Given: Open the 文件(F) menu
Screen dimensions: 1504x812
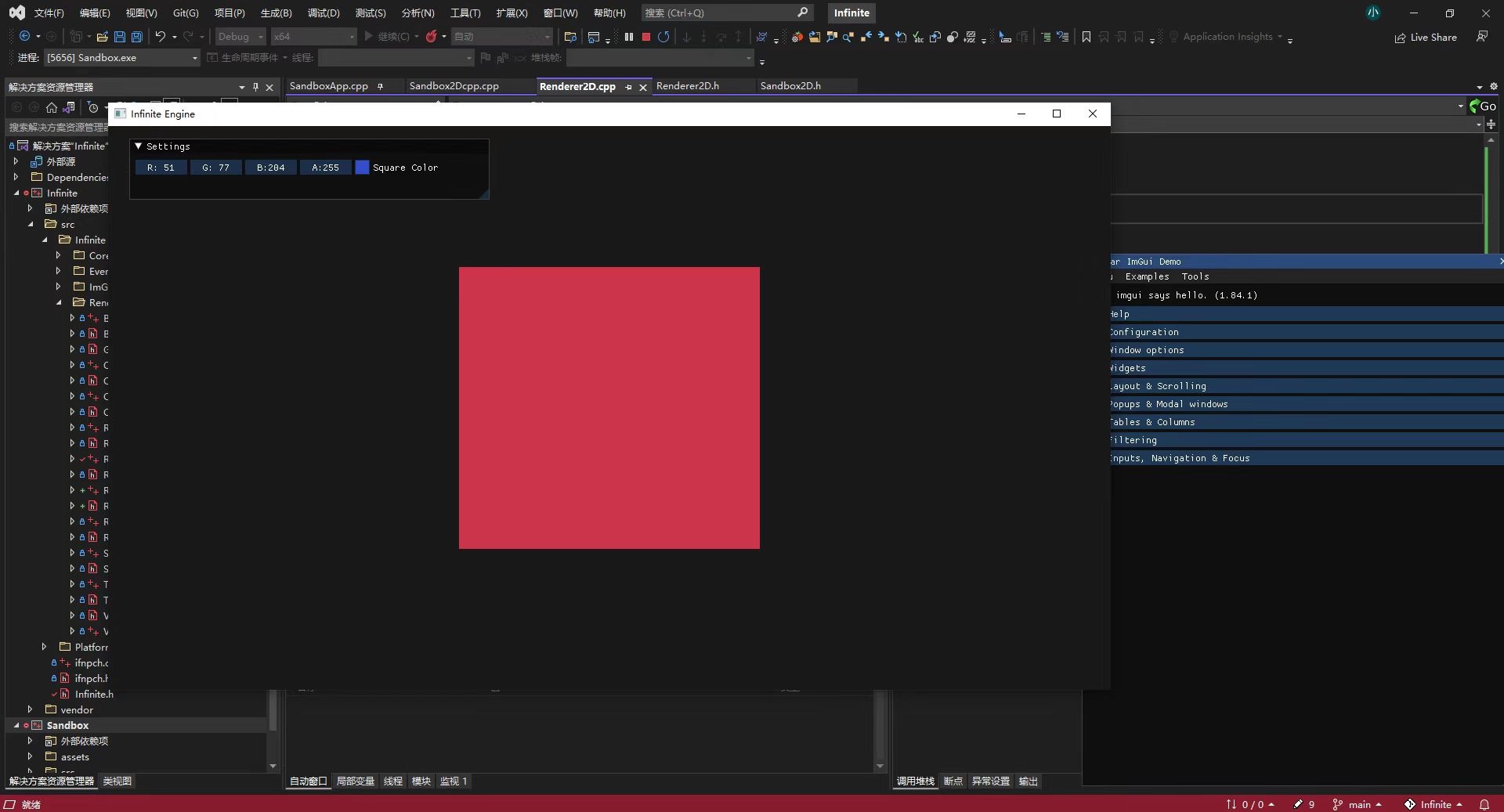Looking at the screenshot, I should (x=49, y=13).
